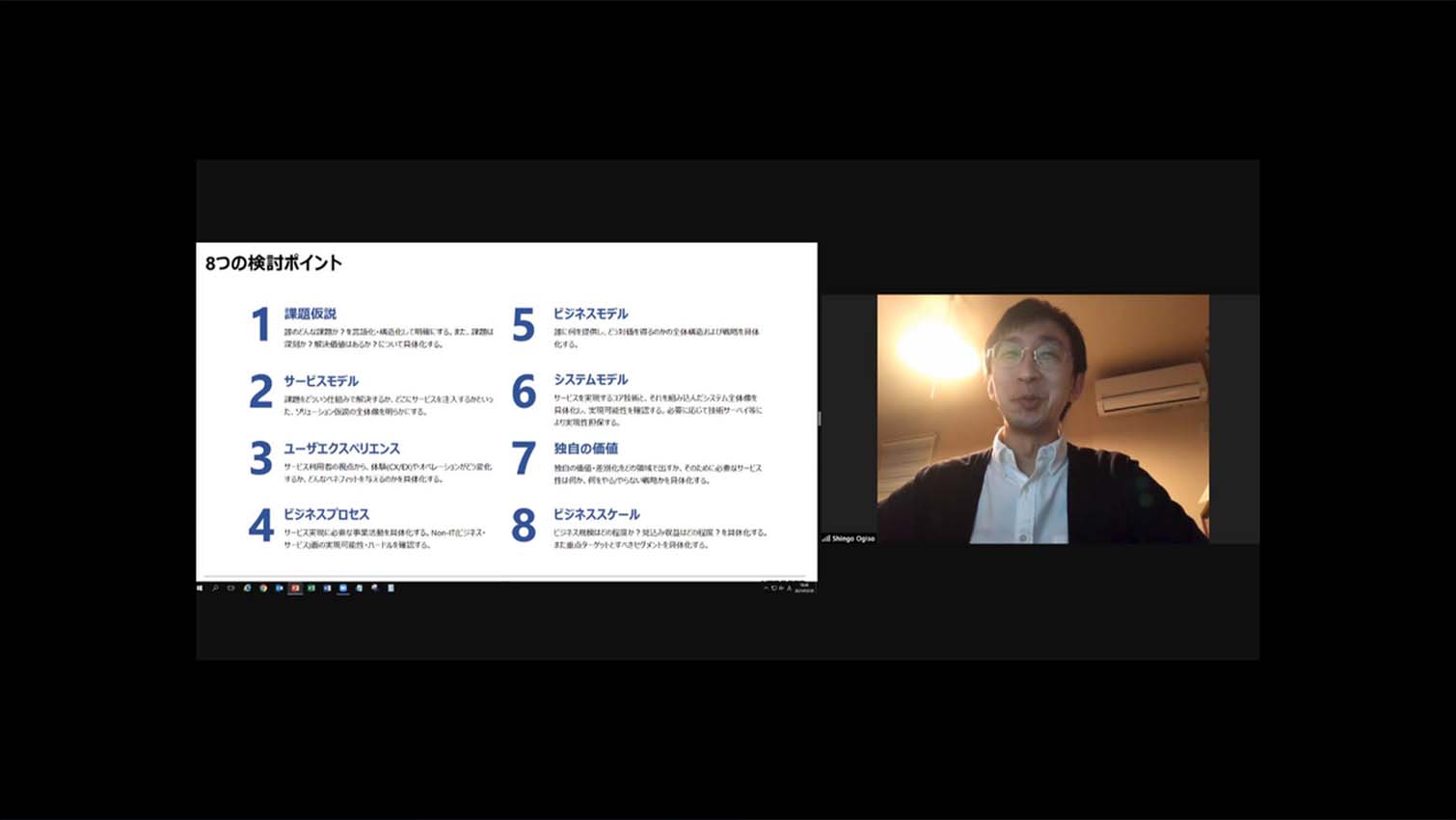Image resolution: width=1456 pixels, height=820 pixels.
Task: Open Task View from the taskbar
Action: (231, 588)
